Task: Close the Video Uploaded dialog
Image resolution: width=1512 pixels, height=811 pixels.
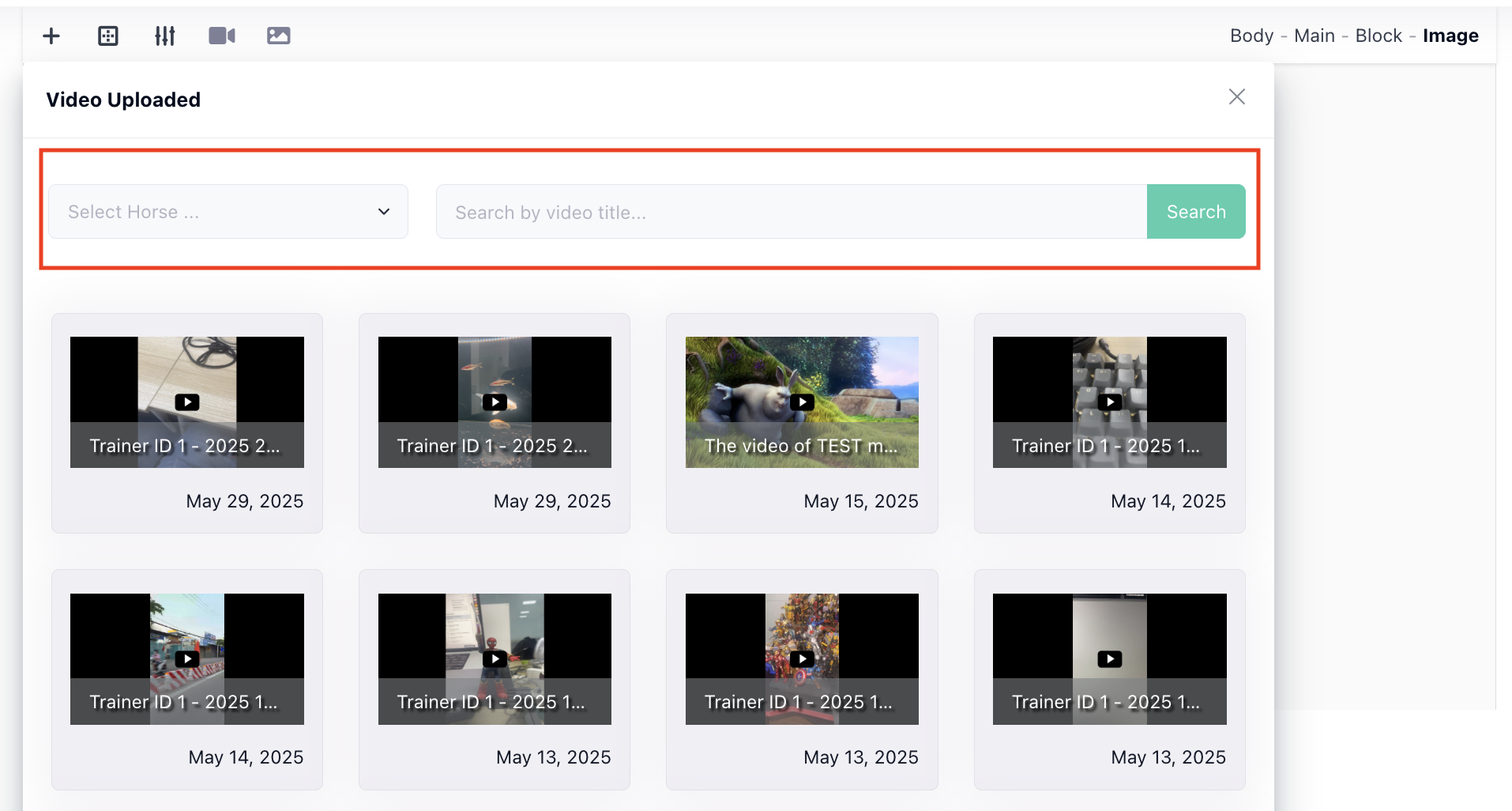Action: (x=1236, y=96)
